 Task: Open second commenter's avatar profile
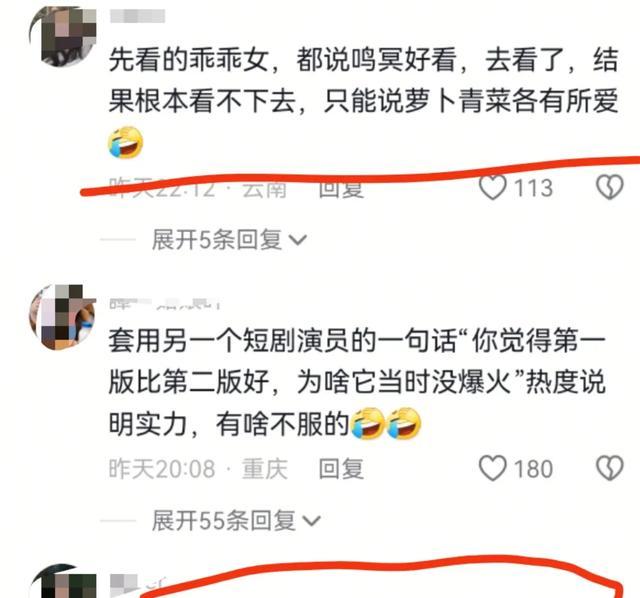click(x=63, y=317)
